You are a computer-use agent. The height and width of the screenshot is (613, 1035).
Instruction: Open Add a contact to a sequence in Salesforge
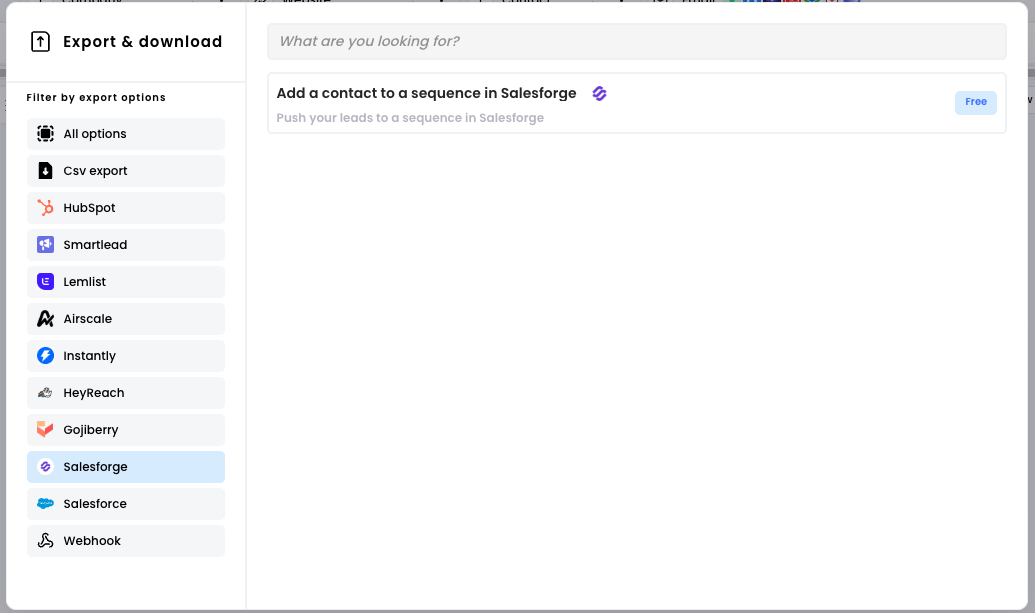pos(636,103)
